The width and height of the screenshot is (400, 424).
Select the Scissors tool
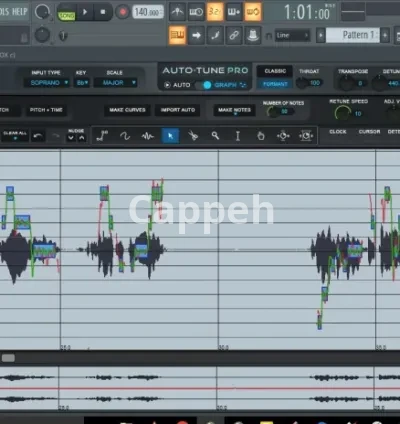pos(193,136)
